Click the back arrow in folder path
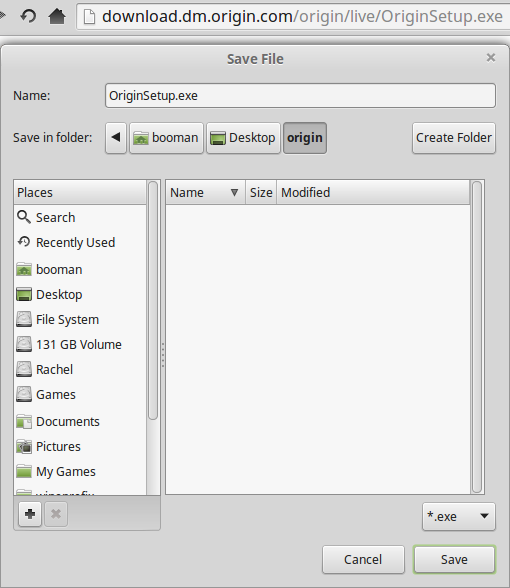 (116, 138)
